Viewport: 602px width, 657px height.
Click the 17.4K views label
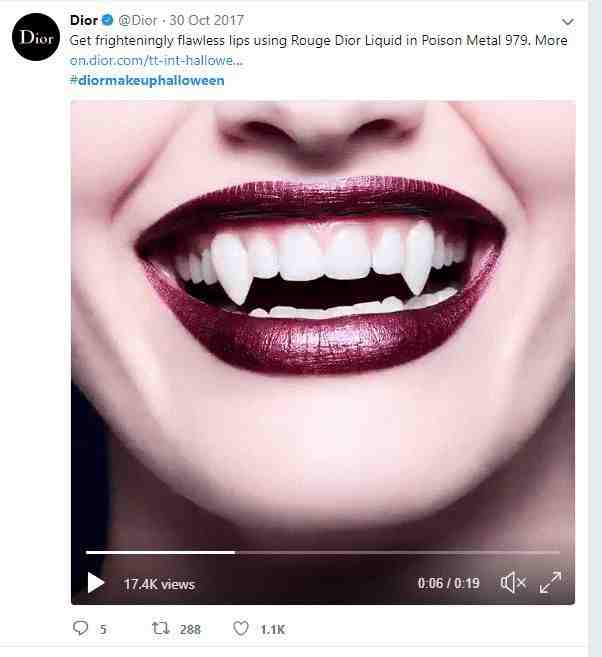(x=159, y=584)
